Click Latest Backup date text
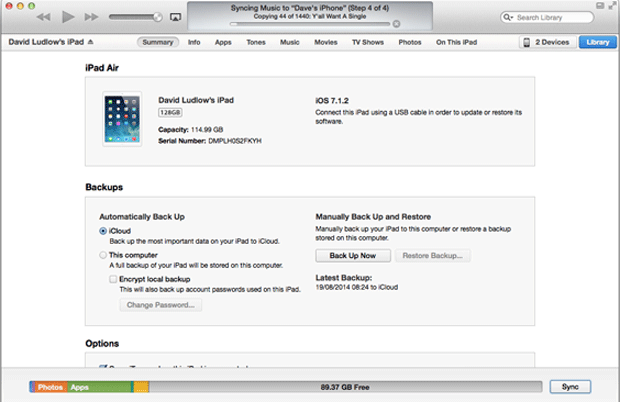The width and height of the screenshot is (620, 402). (357, 287)
